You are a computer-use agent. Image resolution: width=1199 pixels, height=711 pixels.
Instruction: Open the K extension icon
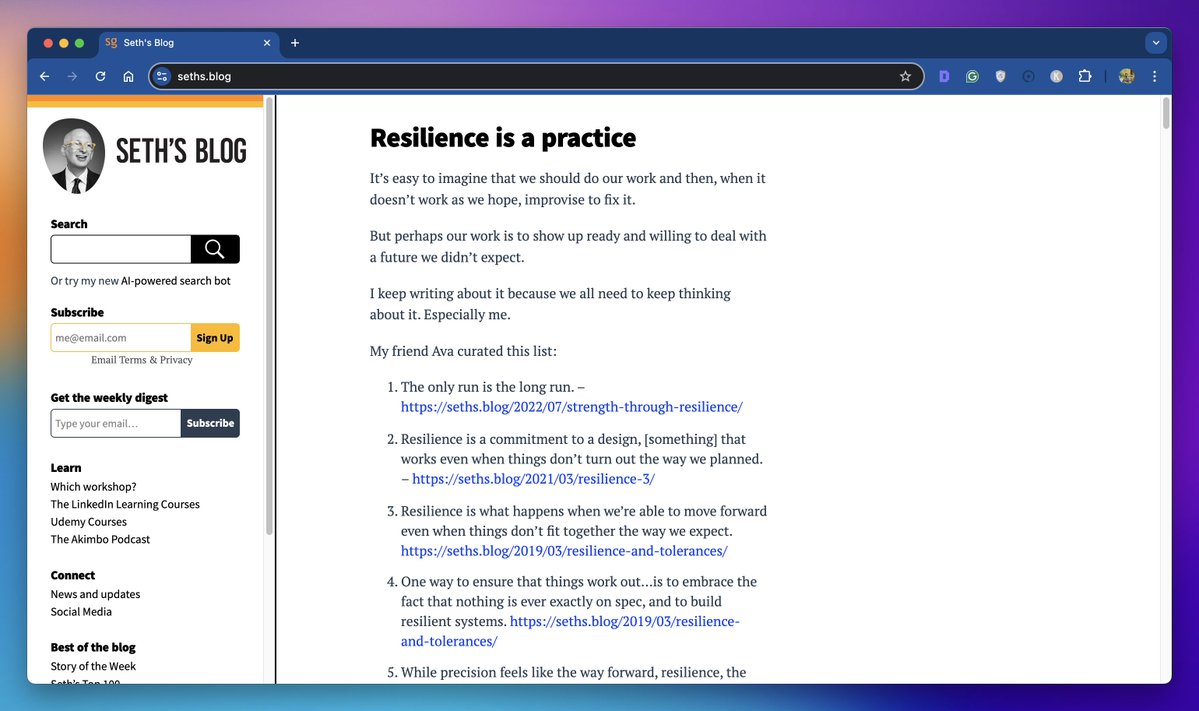click(1056, 76)
